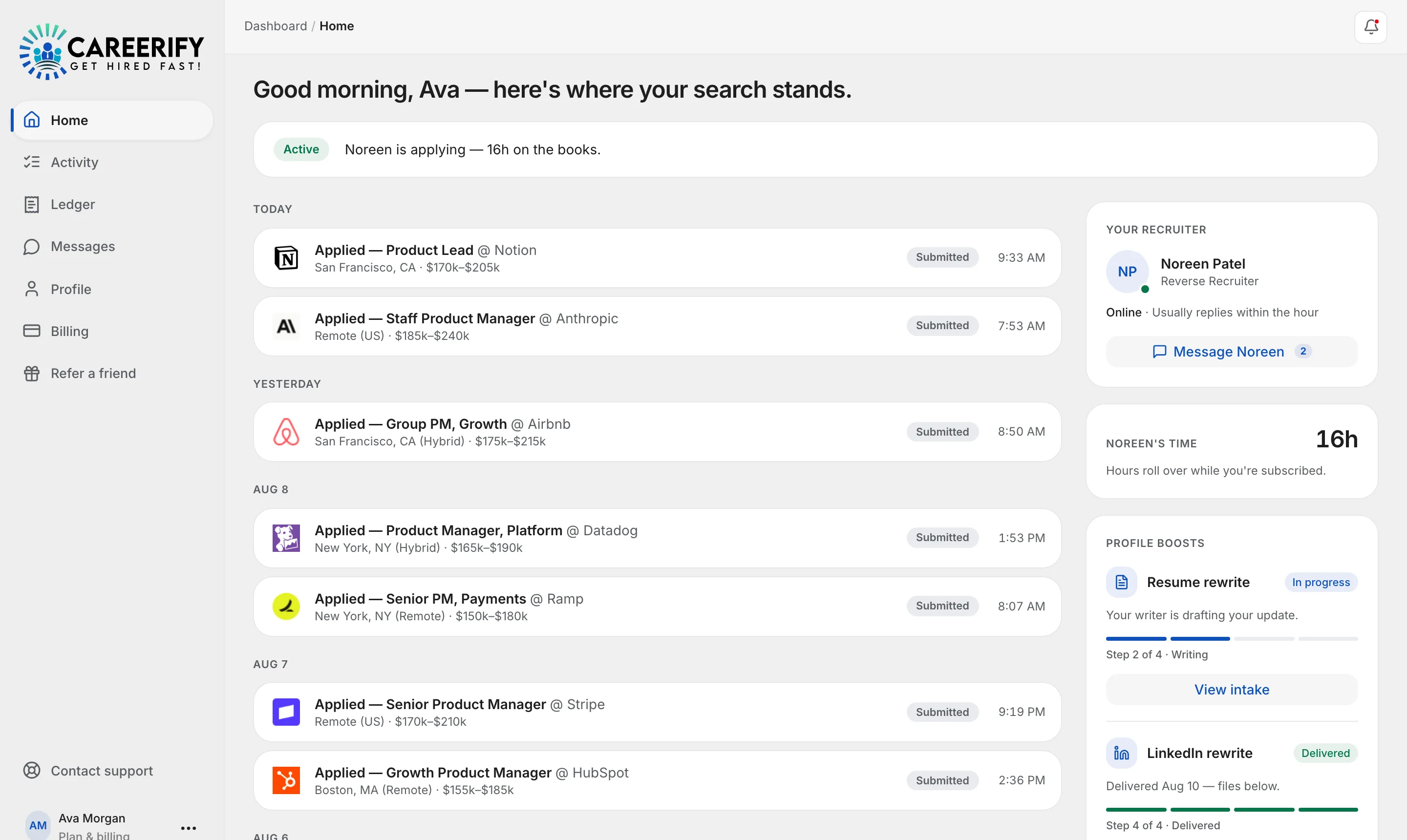Click 'Hours roll over while you're subscribed.'

[x=1215, y=470]
